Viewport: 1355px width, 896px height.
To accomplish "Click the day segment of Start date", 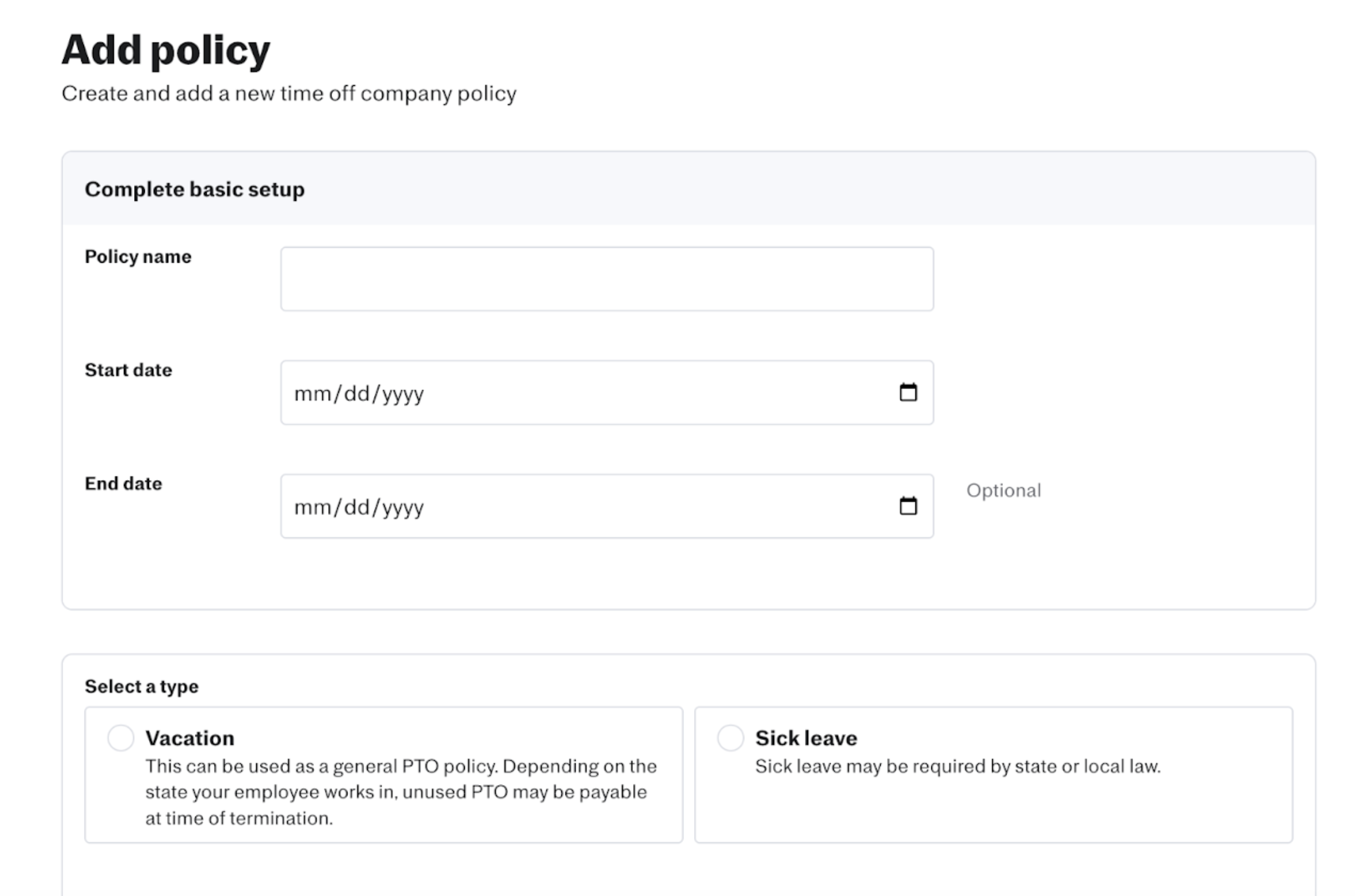I will [356, 394].
